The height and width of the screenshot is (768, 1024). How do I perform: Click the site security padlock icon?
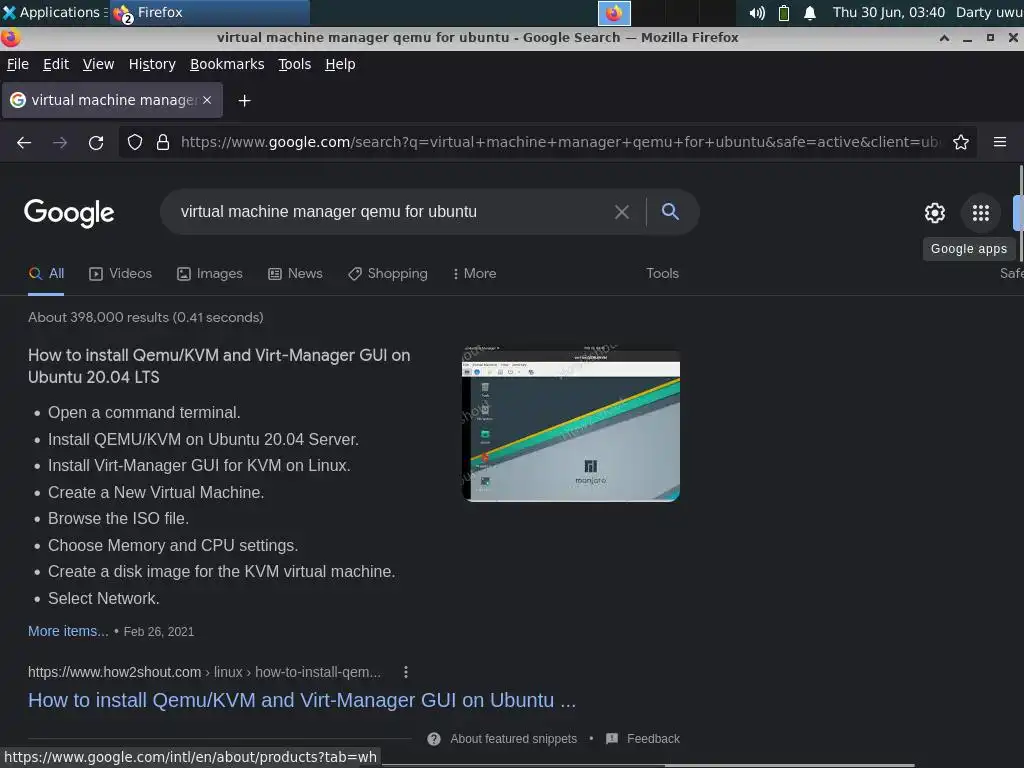pyautogui.click(x=163, y=142)
